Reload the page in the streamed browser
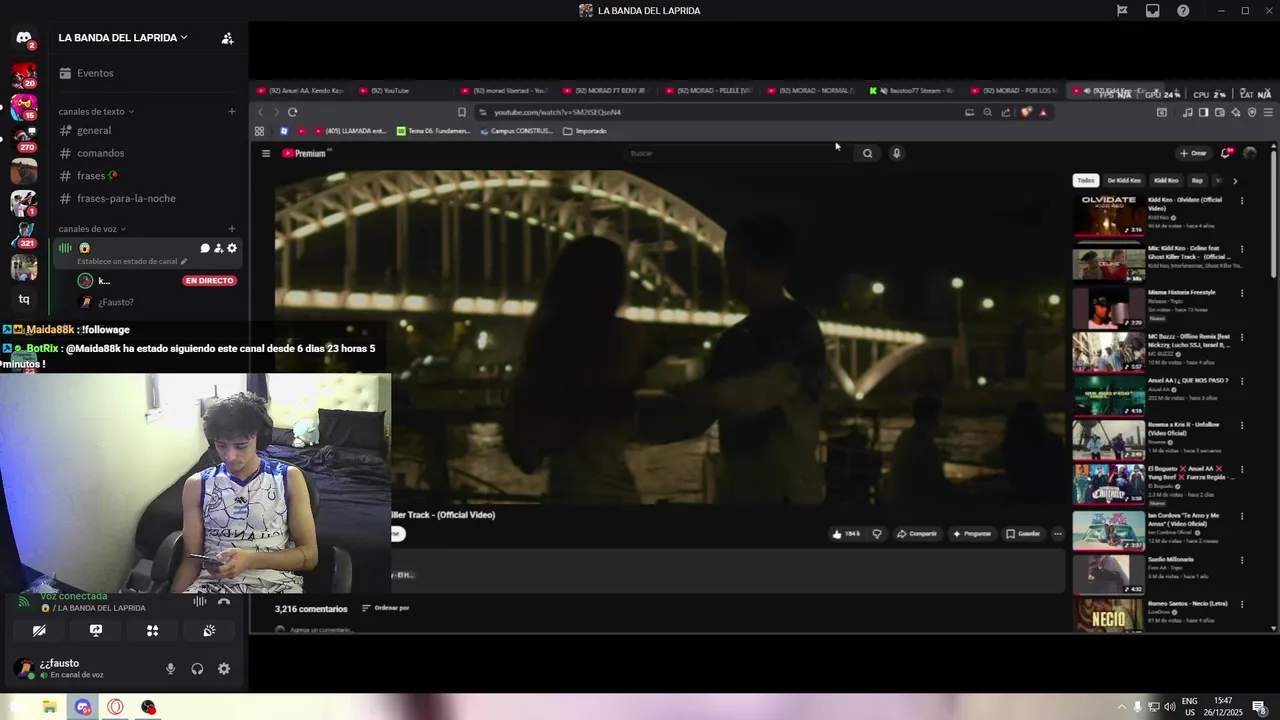The height and width of the screenshot is (720, 1280). pos(292,112)
